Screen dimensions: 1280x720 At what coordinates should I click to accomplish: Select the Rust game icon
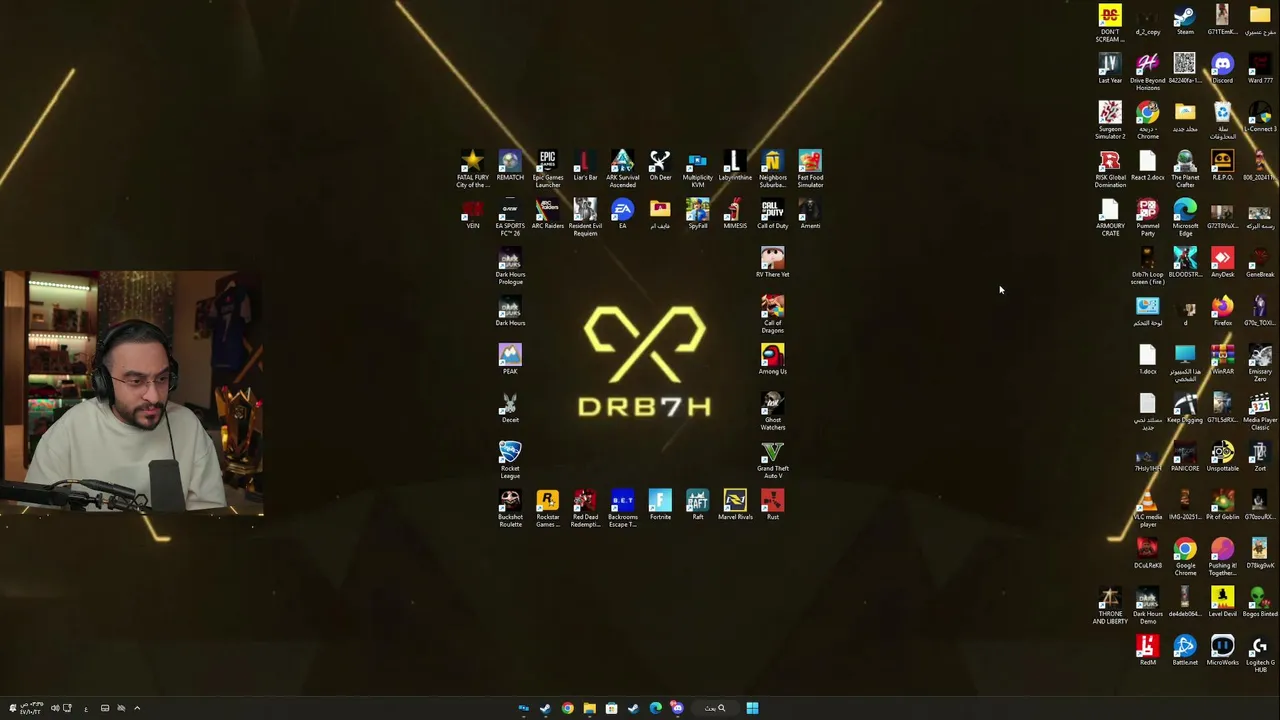(772, 505)
